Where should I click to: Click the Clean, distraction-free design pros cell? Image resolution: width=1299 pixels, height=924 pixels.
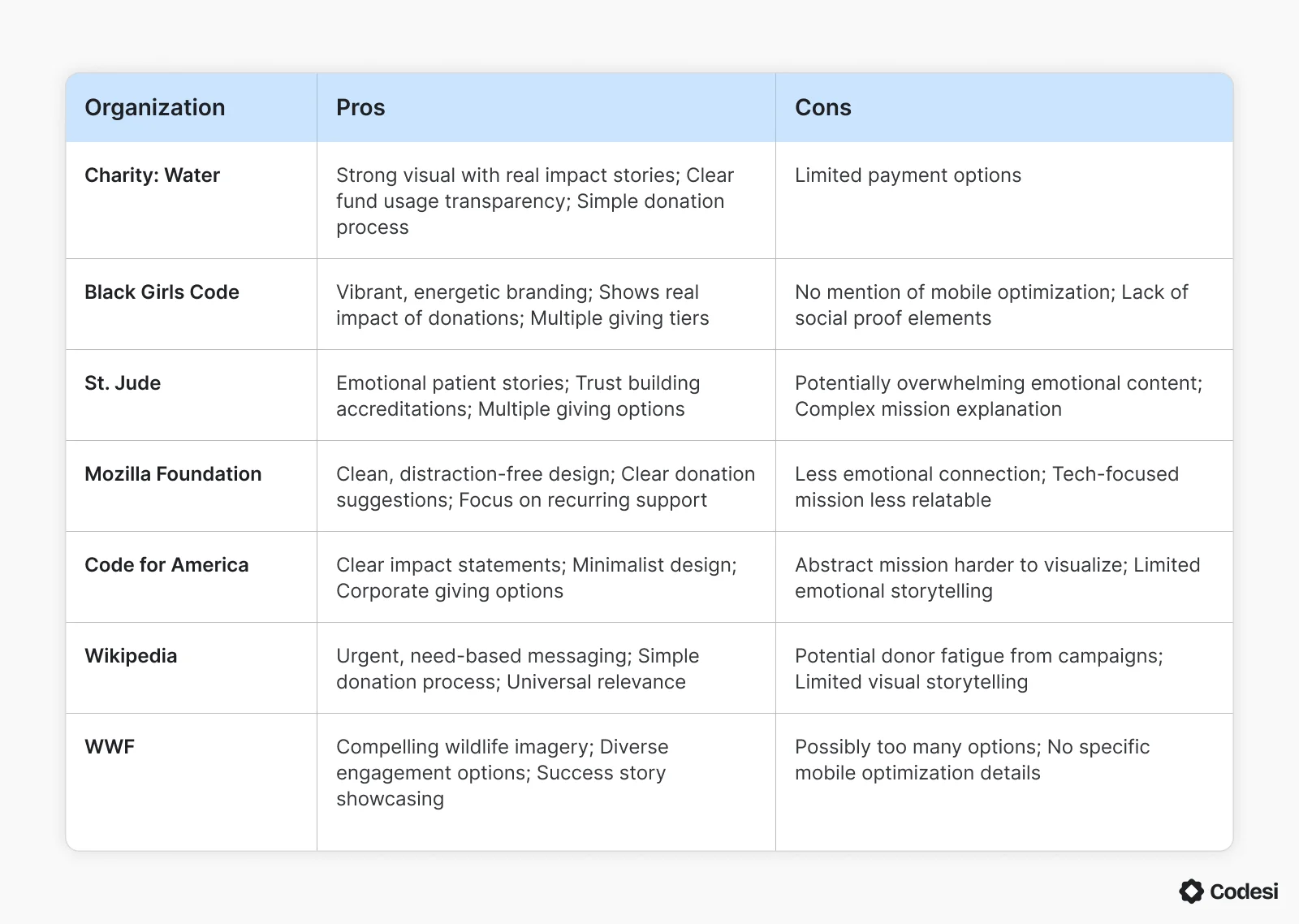[x=546, y=487]
